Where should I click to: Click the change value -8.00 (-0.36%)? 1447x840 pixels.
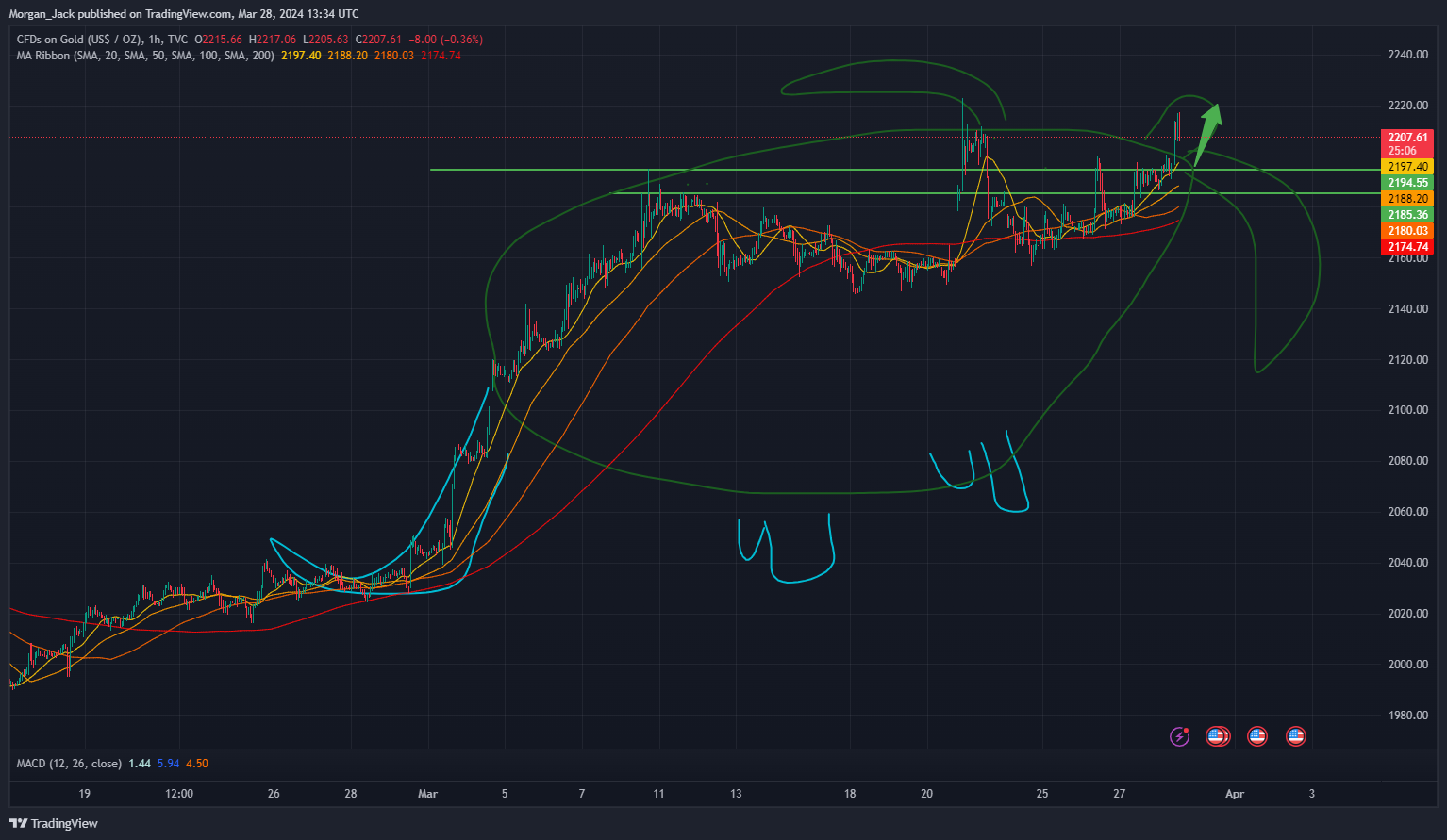point(445,40)
